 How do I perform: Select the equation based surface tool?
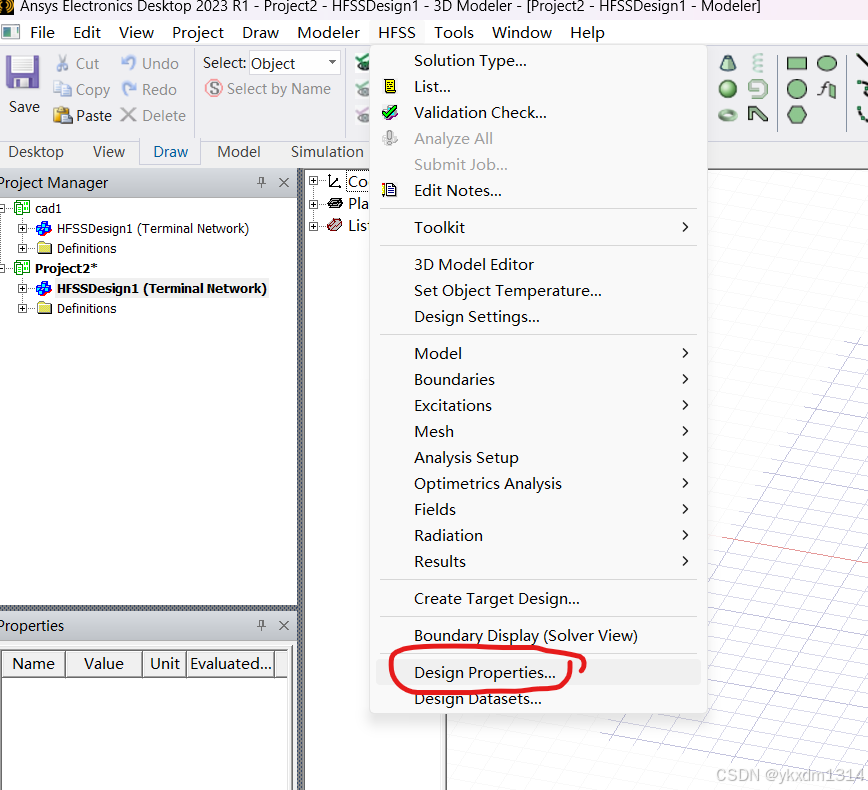(826, 89)
